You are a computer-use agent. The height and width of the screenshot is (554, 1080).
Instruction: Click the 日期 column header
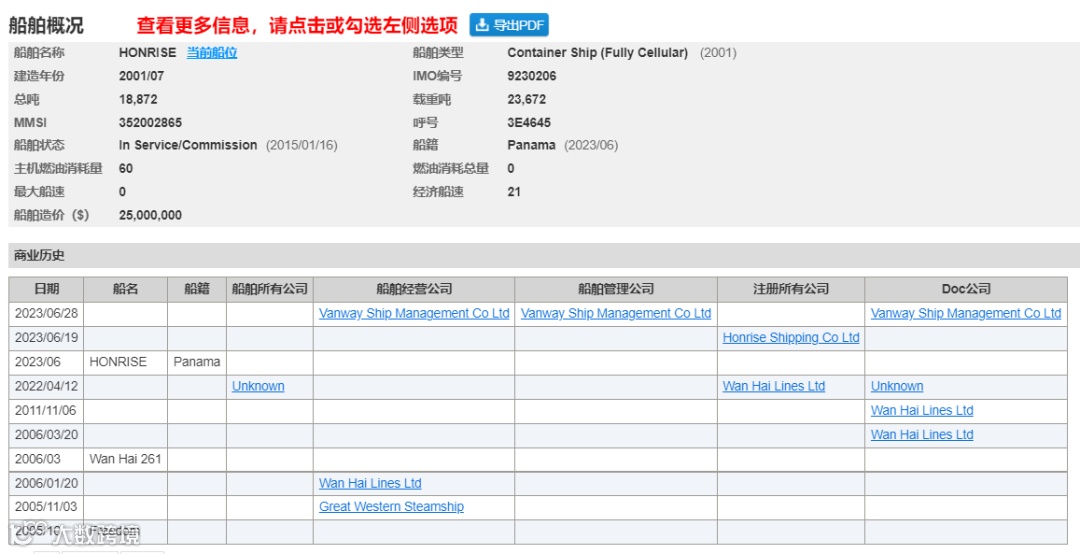coord(46,289)
